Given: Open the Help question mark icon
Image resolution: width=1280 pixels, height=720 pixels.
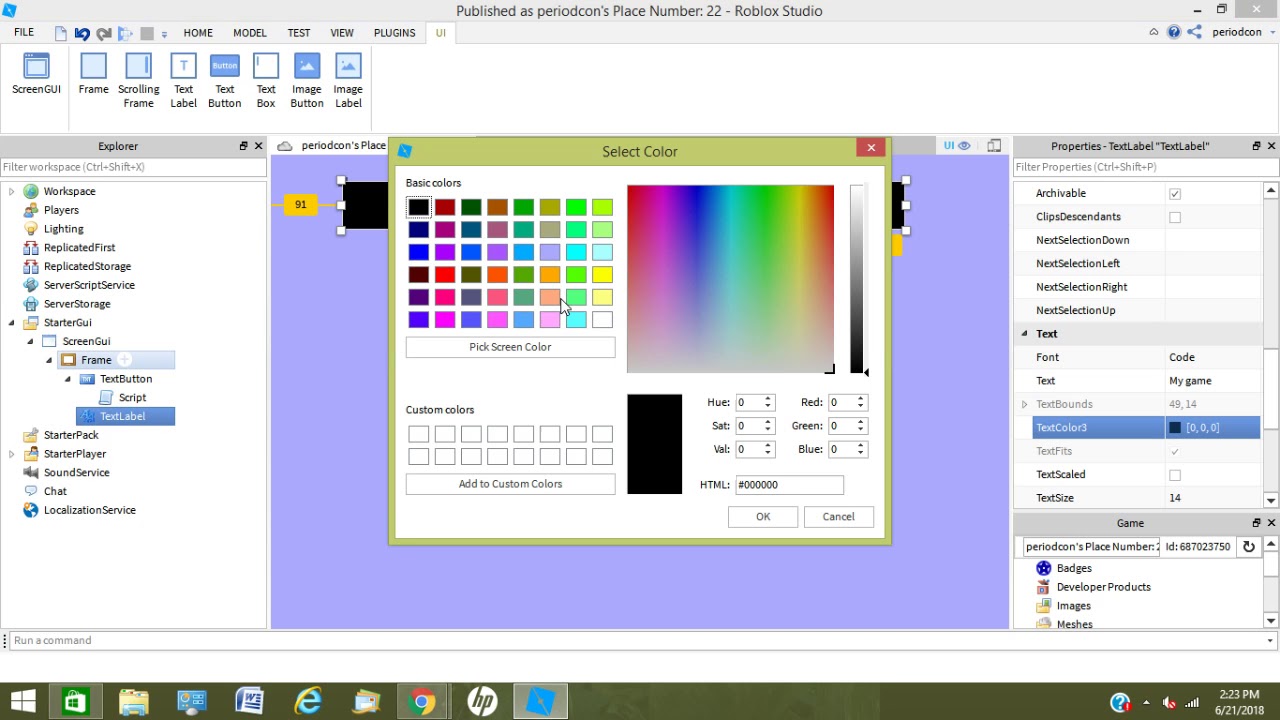Looking at the screenshot, I should coord(1174,32).
